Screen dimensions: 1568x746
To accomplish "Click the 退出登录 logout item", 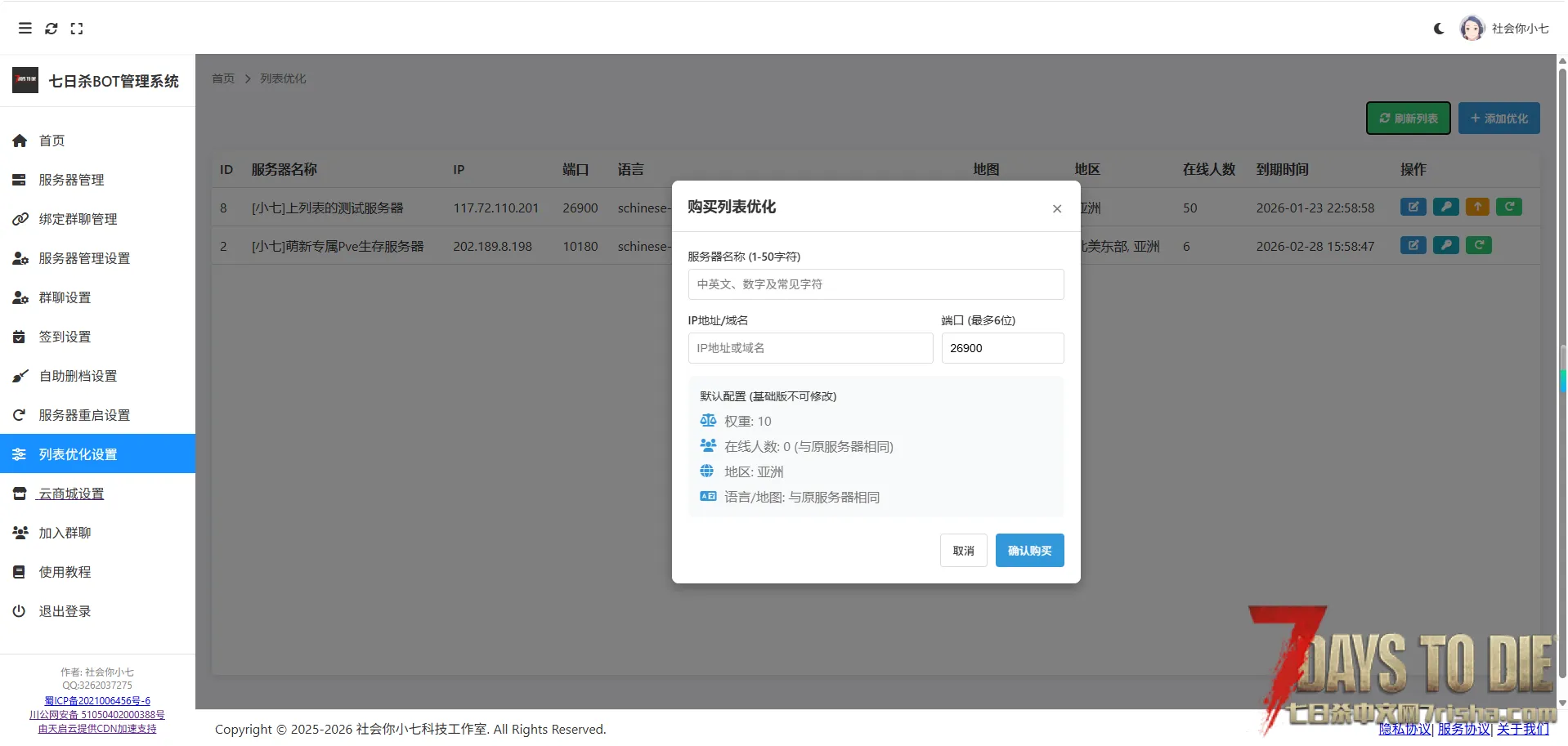I will [x=65, y=611].
